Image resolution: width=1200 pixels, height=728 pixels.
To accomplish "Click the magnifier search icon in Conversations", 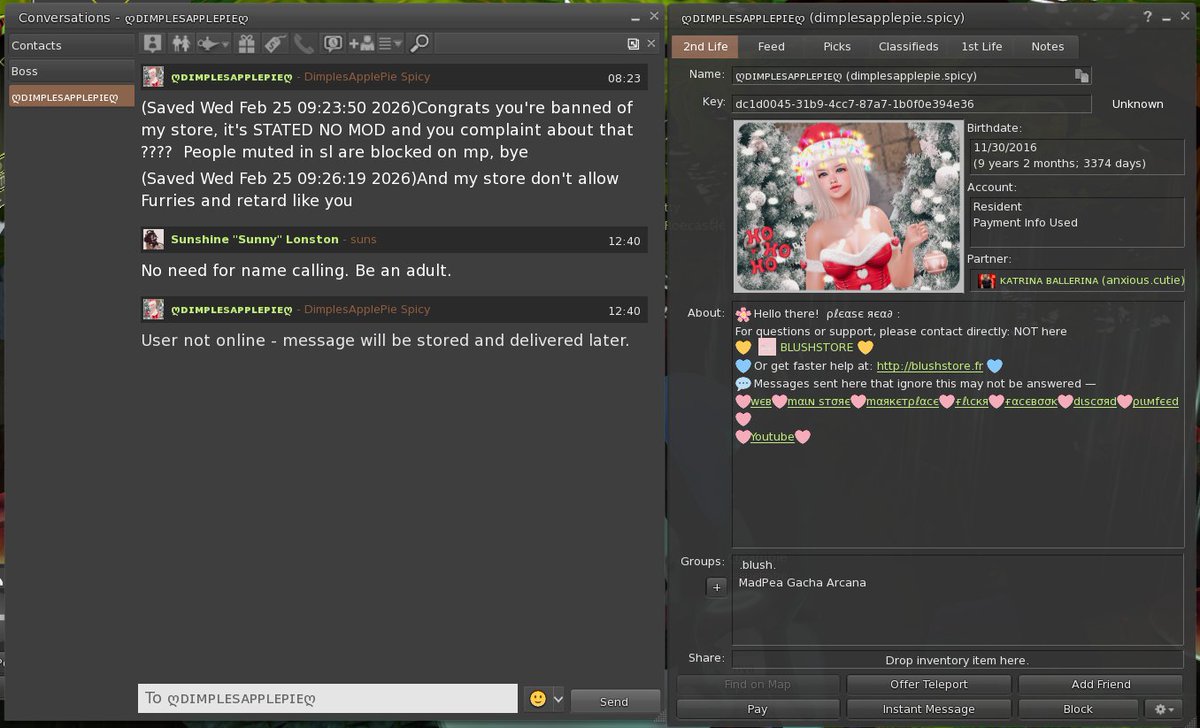I will coord(420,43).
